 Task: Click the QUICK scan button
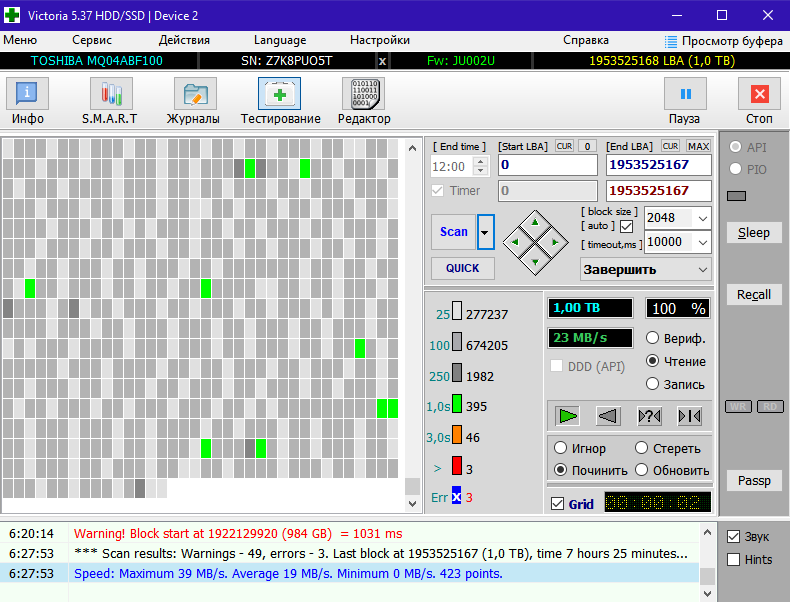pos(463,268)
